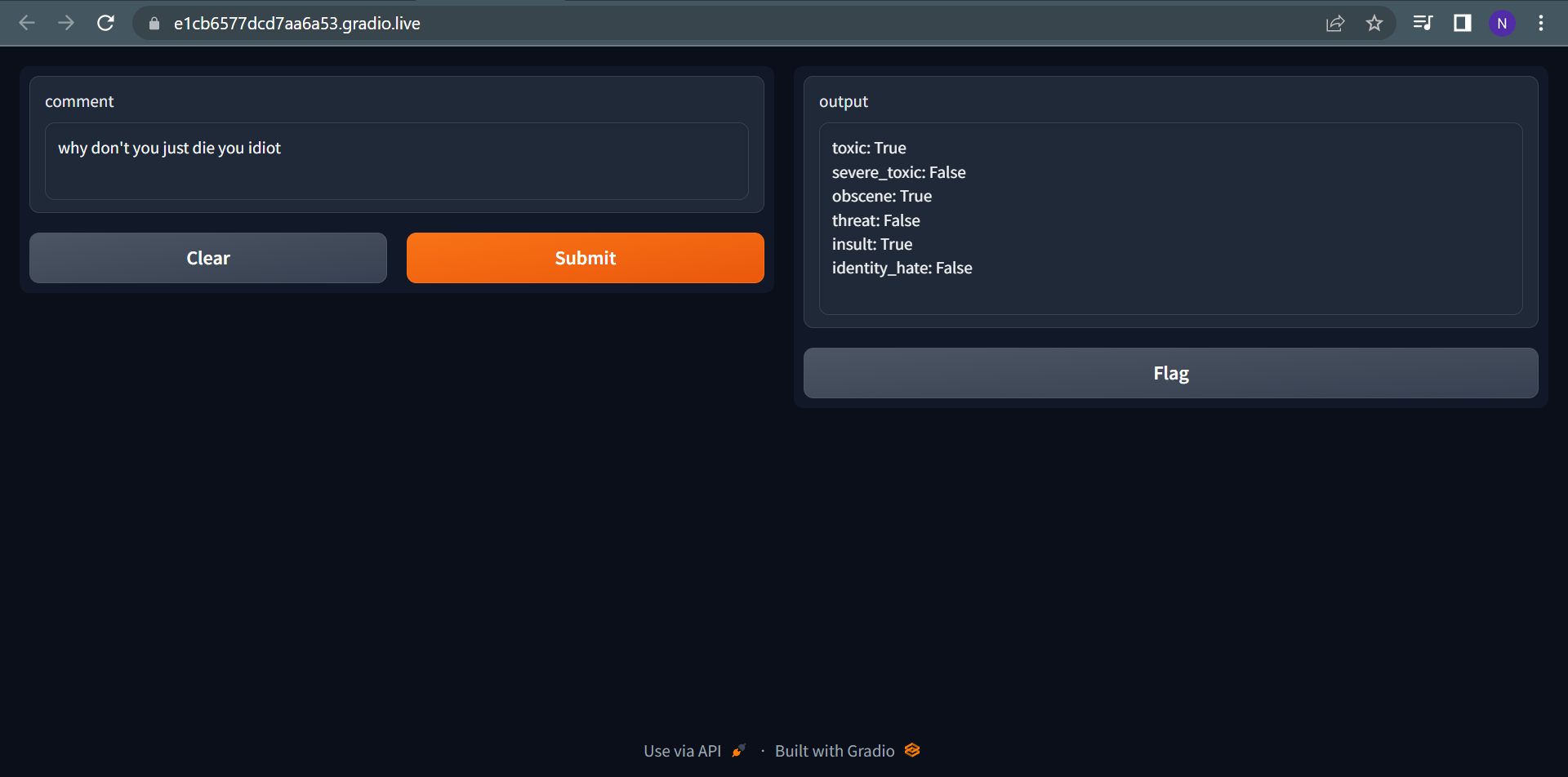Click the share page icon
Screen dimensions: 1568x777
point(1335,24)
